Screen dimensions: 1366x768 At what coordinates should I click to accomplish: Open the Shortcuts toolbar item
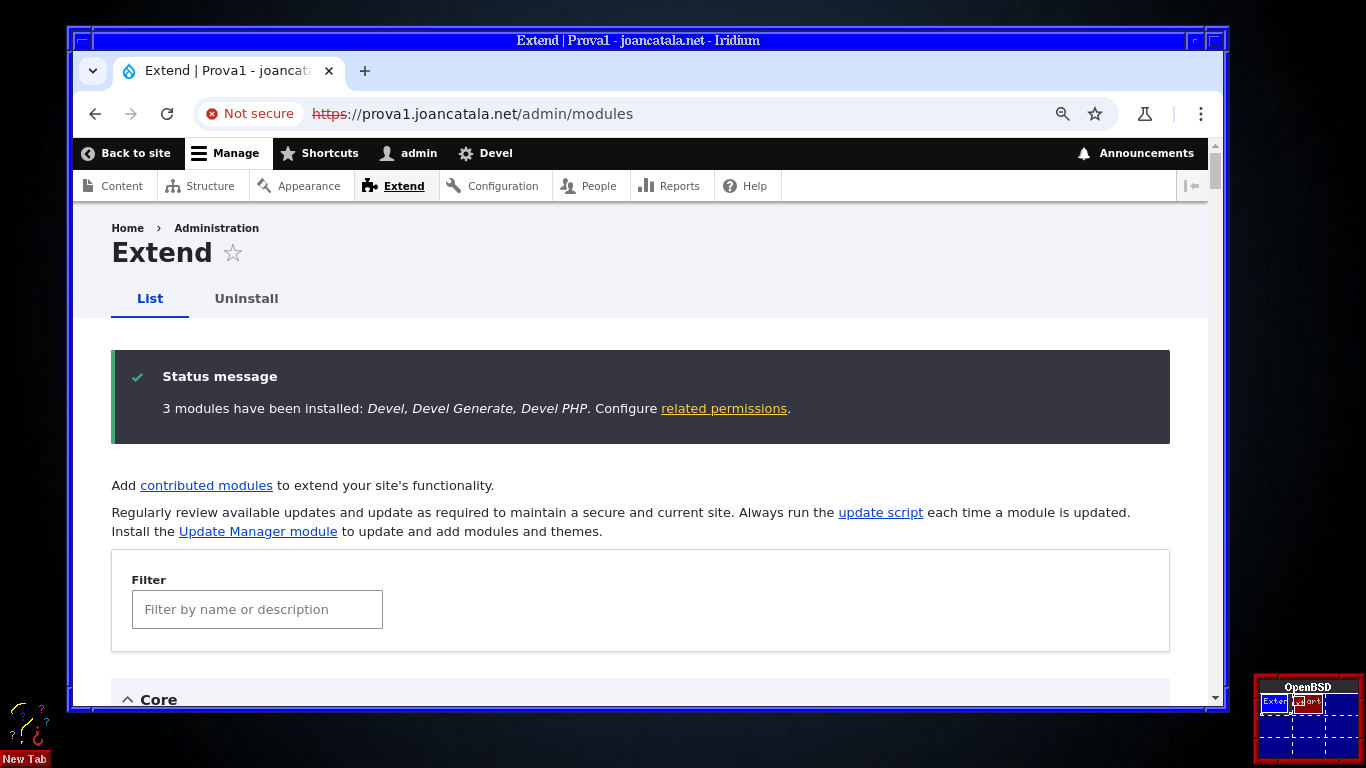click(x=319, y=153)
